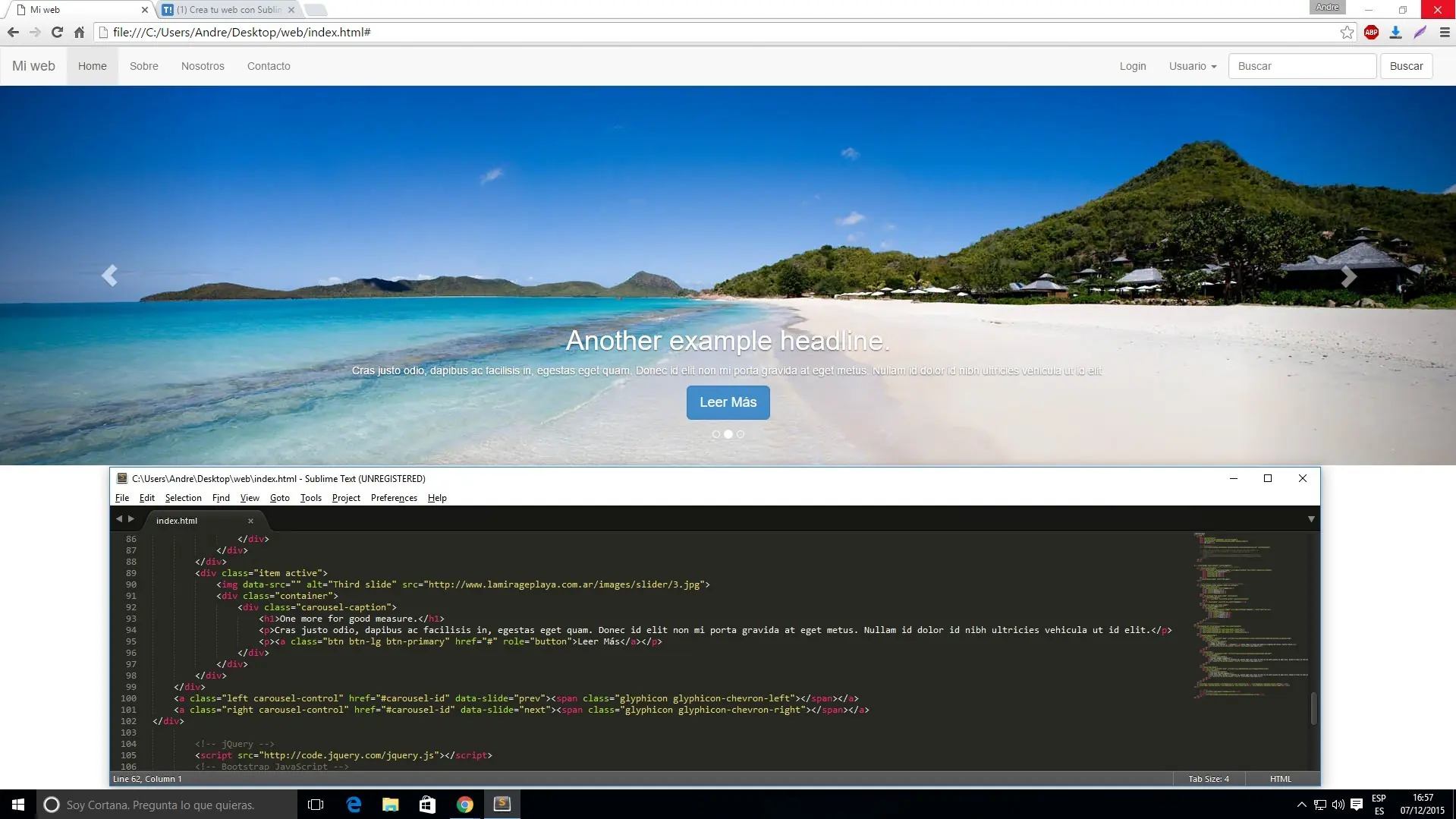Launch Microsoft Edge from taskbar

[354, 805]
